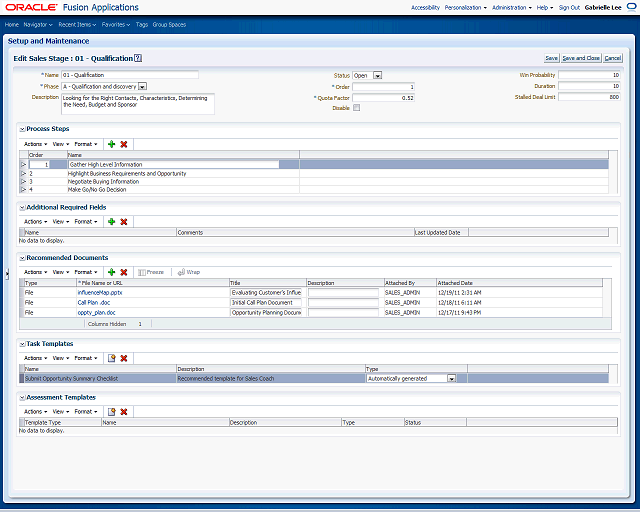Viewport: 640px width, 512px height.
Task: Open the Accessibility link
Action: (425, 7)
